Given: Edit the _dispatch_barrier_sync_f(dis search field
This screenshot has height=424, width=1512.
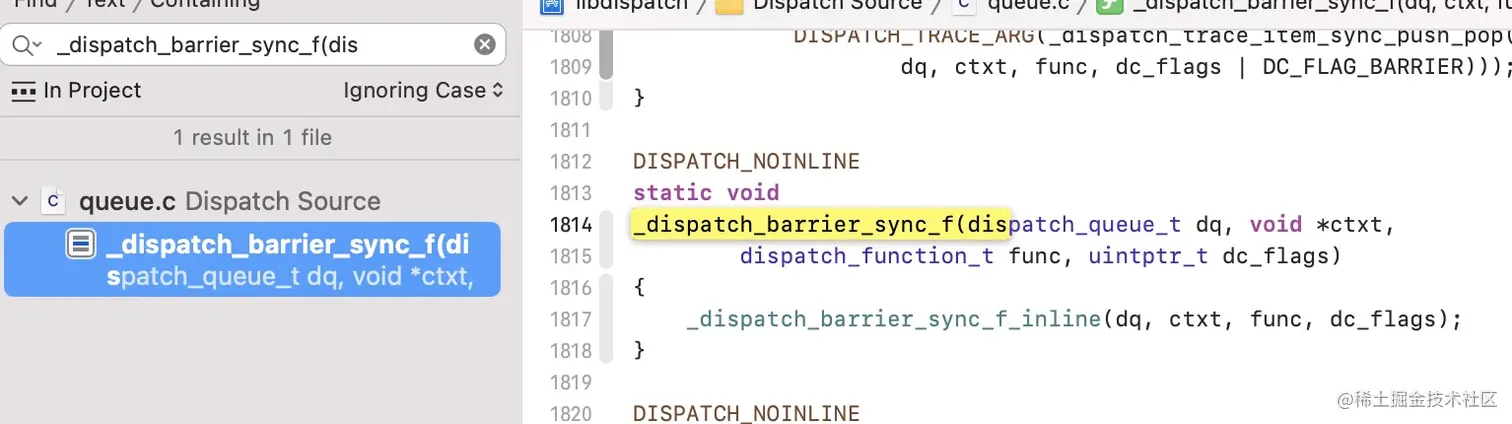Looking at the screenshot, I should pos(254,45).
